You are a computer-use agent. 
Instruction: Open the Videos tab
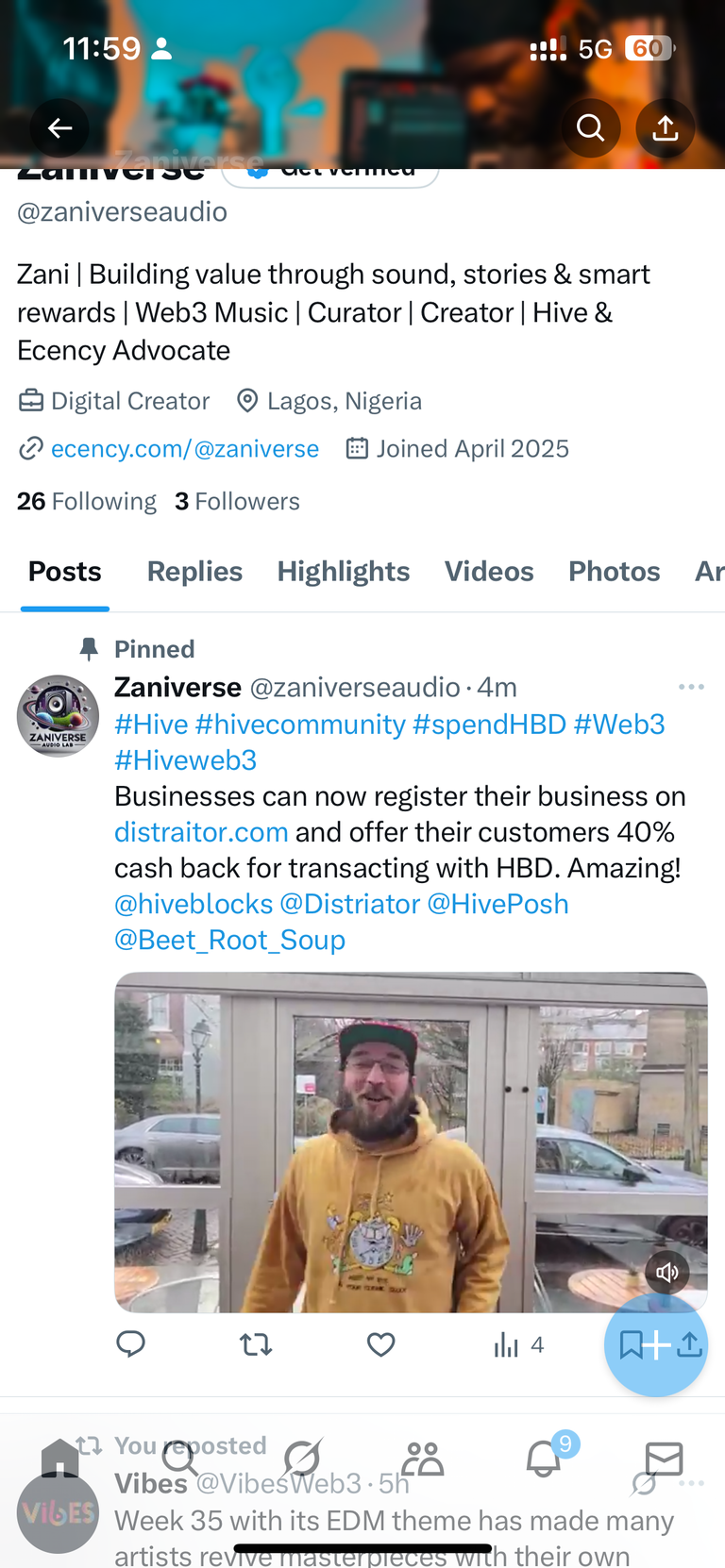pyautogui.click(x=489, y=572)
